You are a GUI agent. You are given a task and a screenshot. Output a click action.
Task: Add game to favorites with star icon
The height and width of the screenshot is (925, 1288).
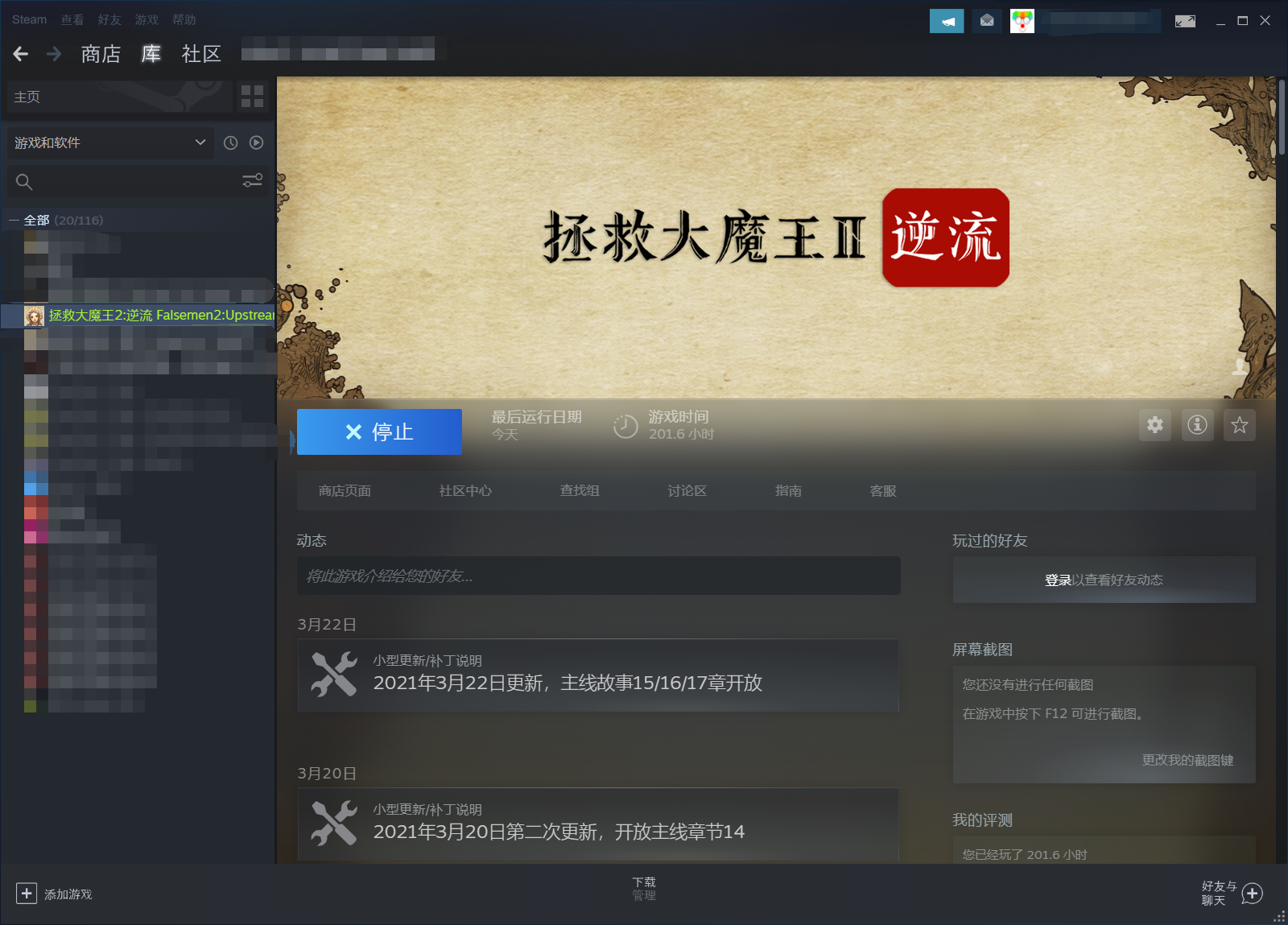[x=1240, y=424]
